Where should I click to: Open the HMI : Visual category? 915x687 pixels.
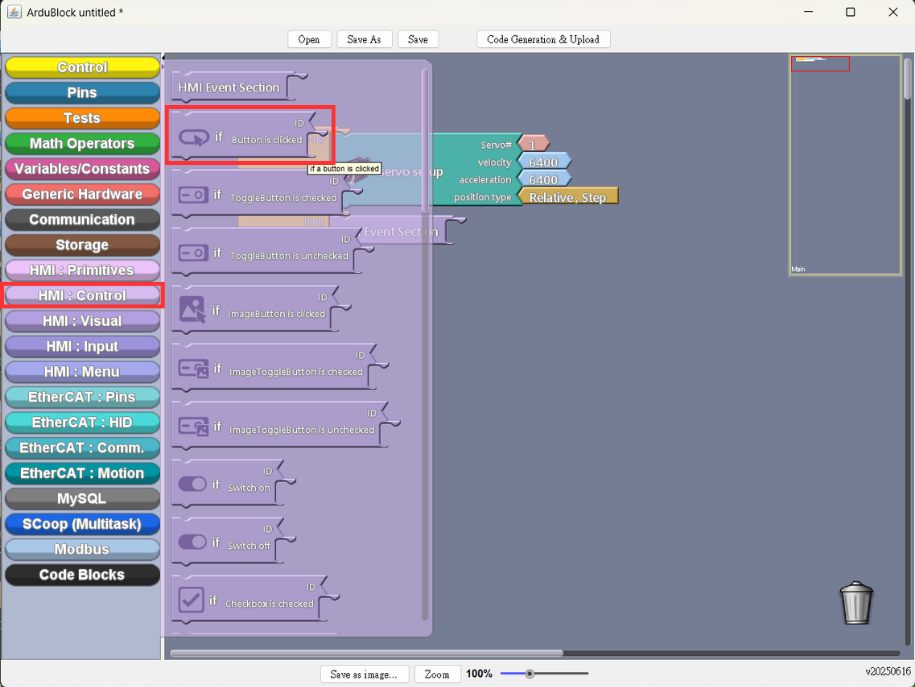coord(82,320)
